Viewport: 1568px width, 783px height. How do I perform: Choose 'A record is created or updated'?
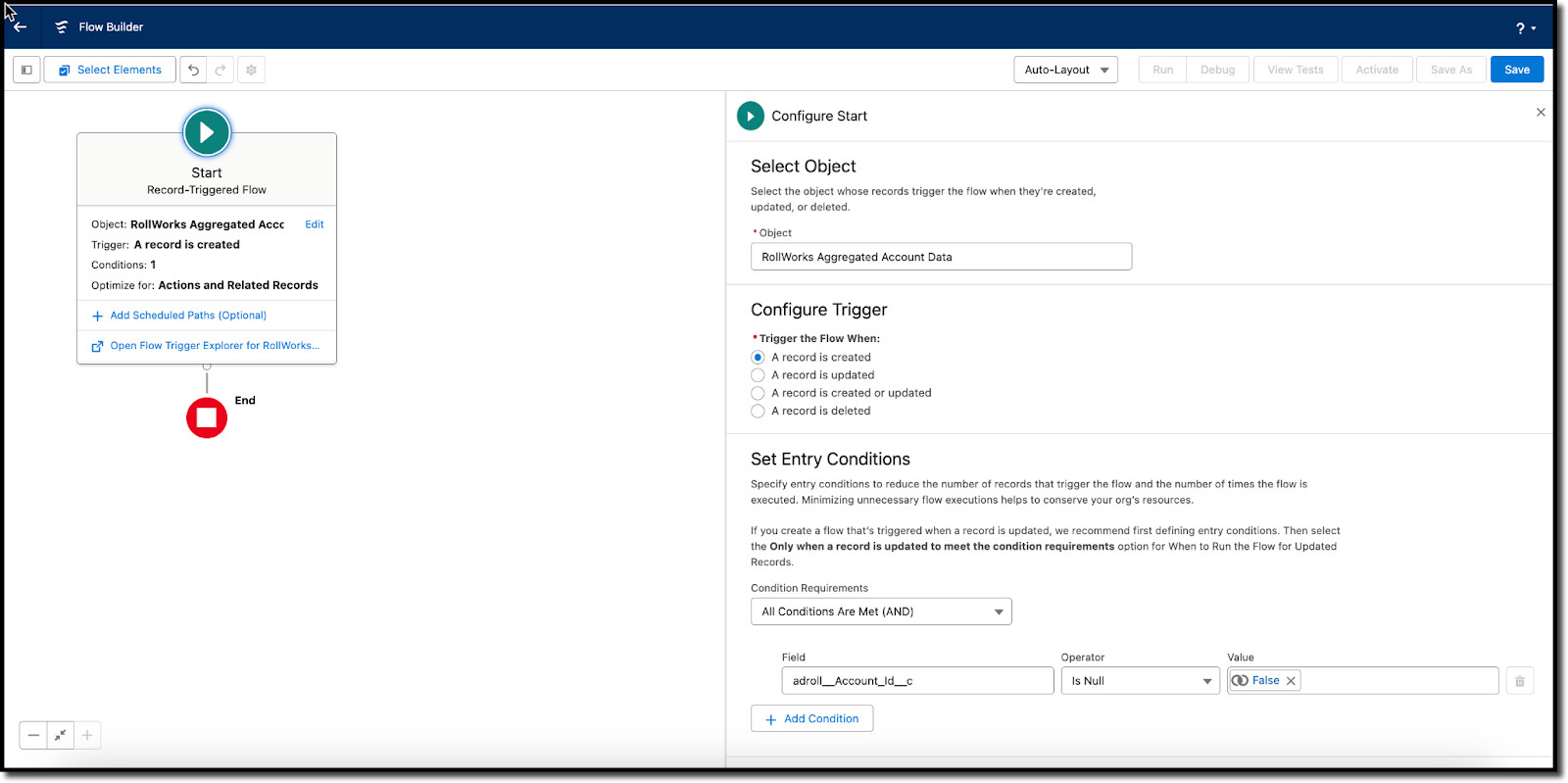(758, 393)
